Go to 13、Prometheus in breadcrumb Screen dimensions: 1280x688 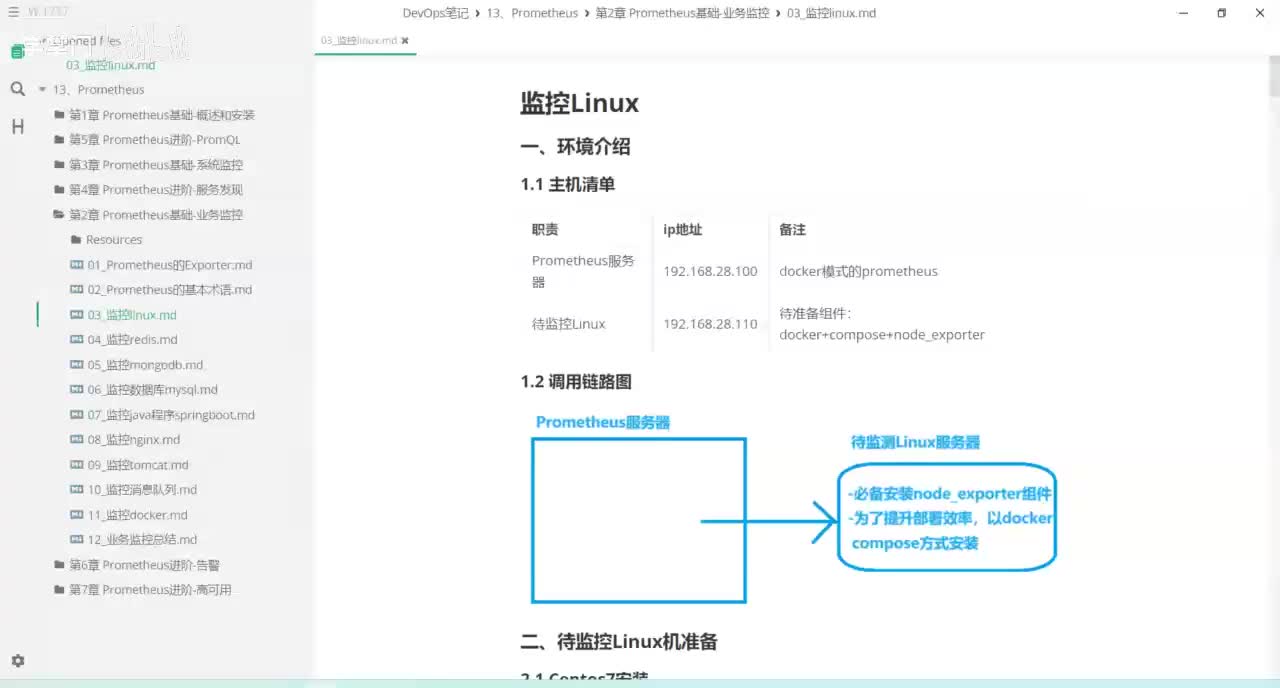tap(532, 13)
